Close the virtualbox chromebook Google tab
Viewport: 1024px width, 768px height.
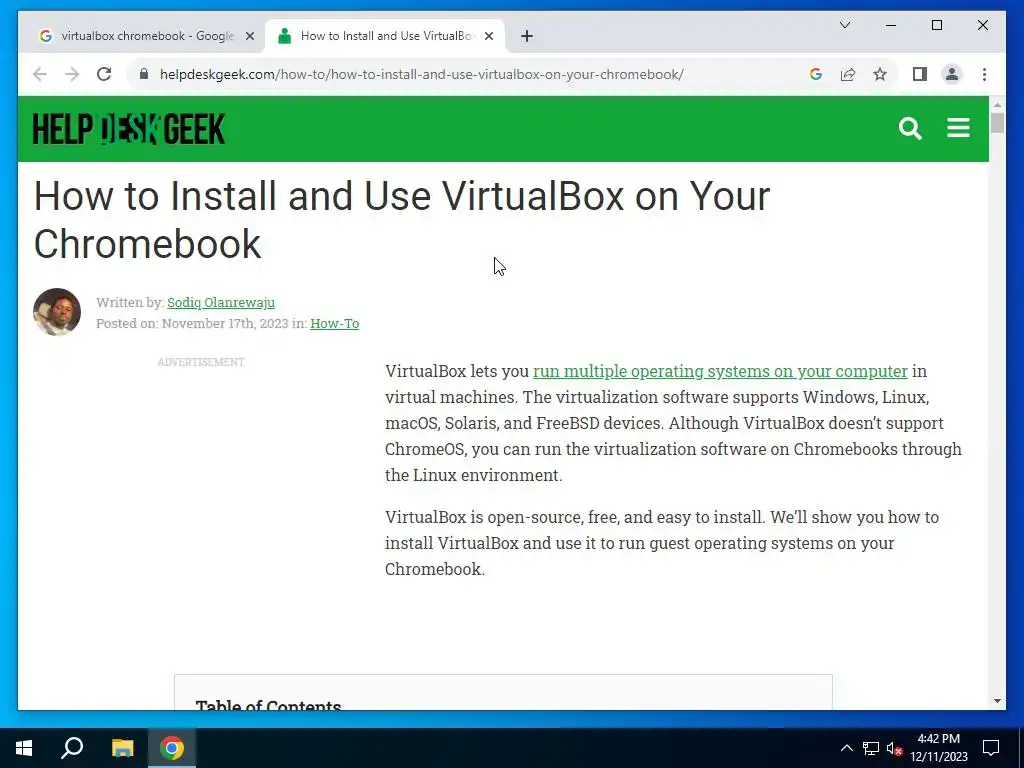point(249,36)
